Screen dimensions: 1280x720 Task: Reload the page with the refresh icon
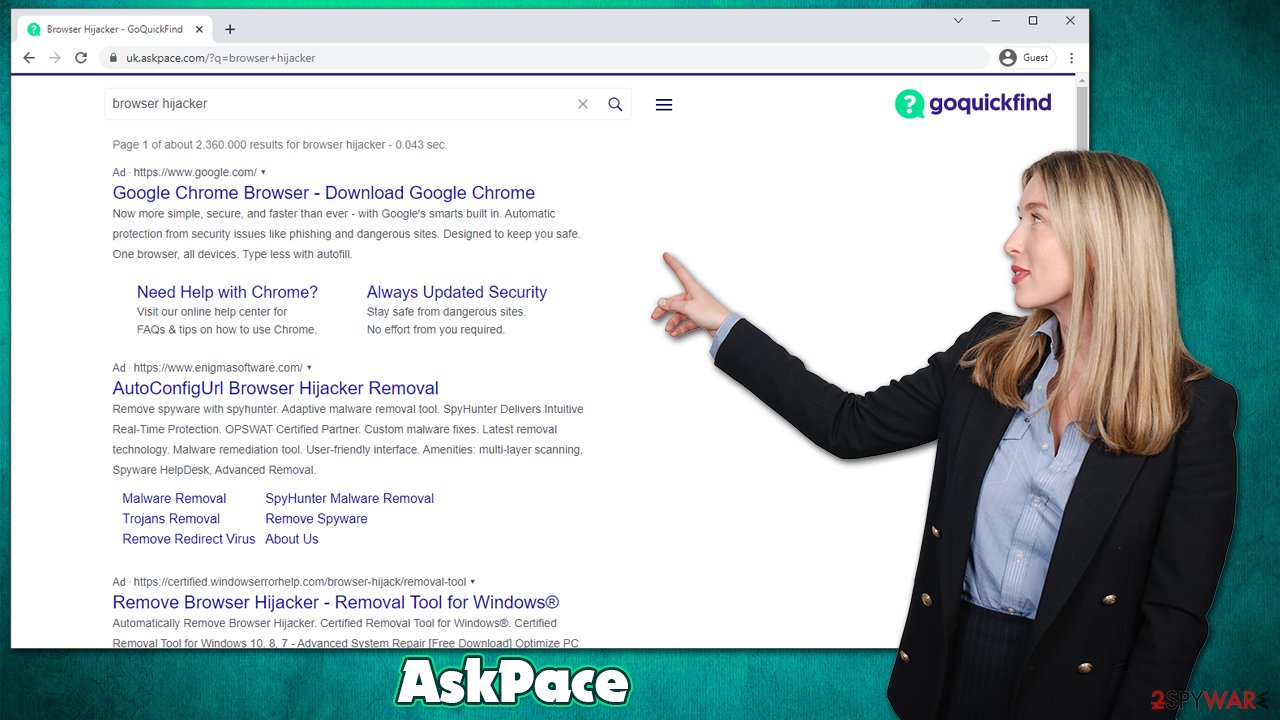81,58
